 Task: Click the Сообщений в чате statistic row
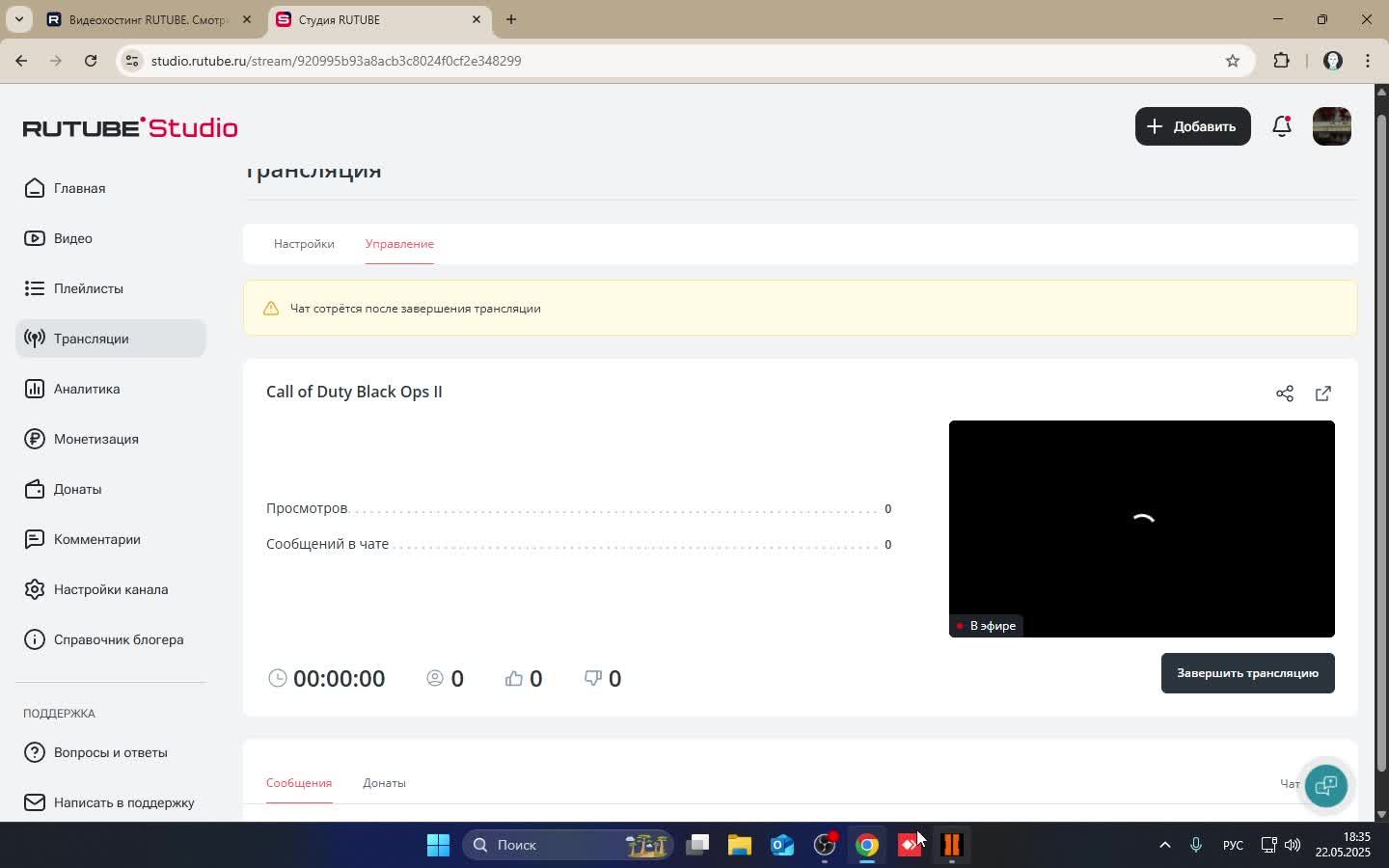pyautogui.click(x=579, y=544)
